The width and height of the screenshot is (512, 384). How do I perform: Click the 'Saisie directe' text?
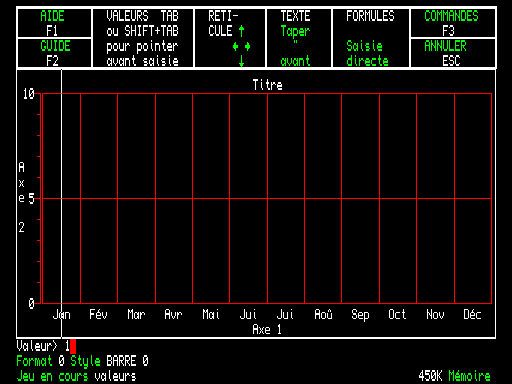point(367,53)
